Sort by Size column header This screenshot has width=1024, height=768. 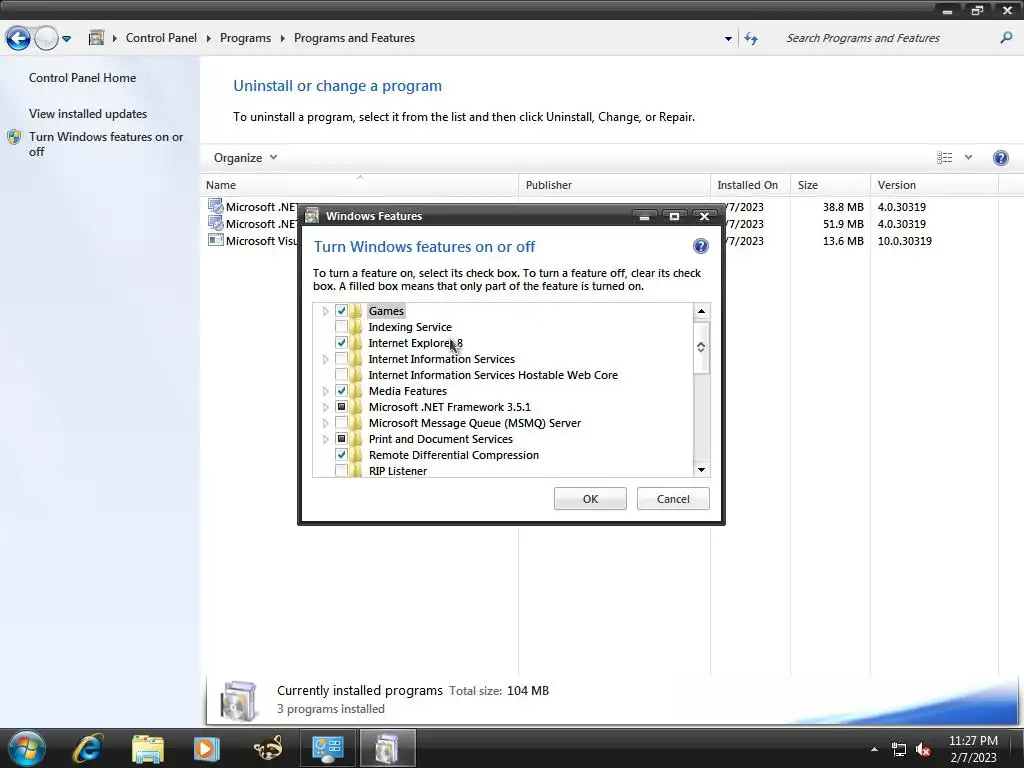(830, 185)
